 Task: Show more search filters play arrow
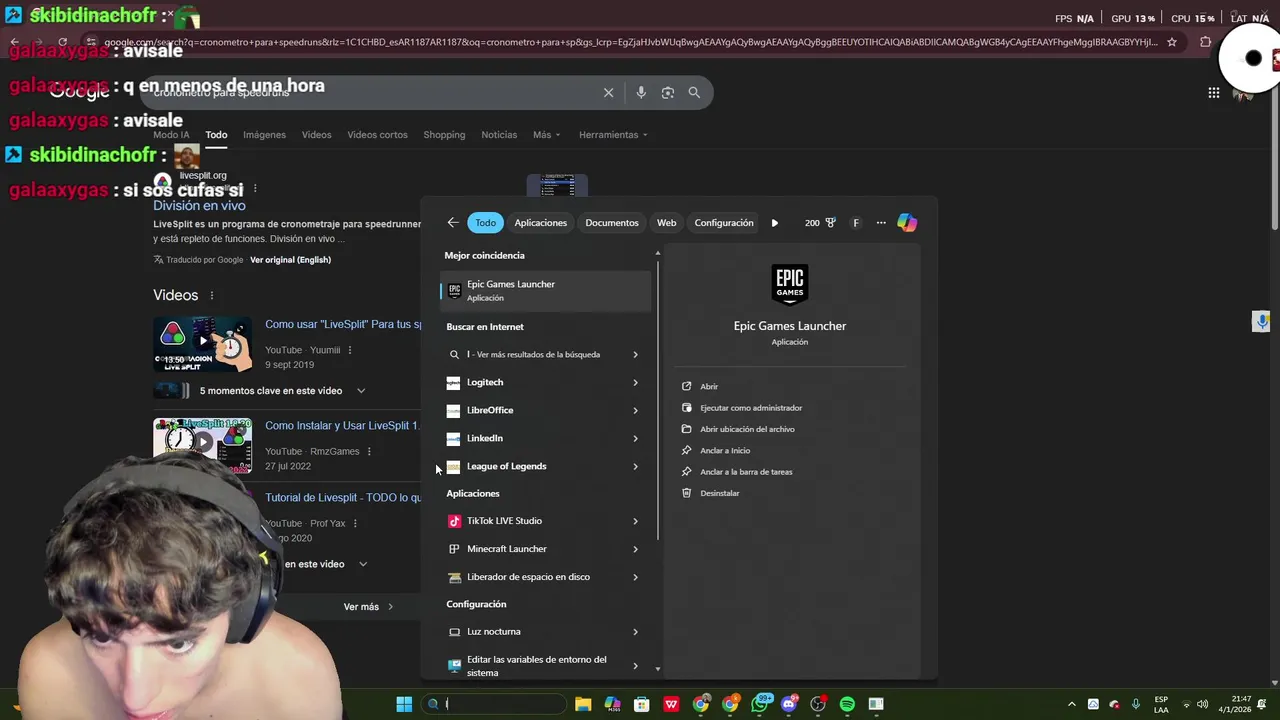pos(774,223)
